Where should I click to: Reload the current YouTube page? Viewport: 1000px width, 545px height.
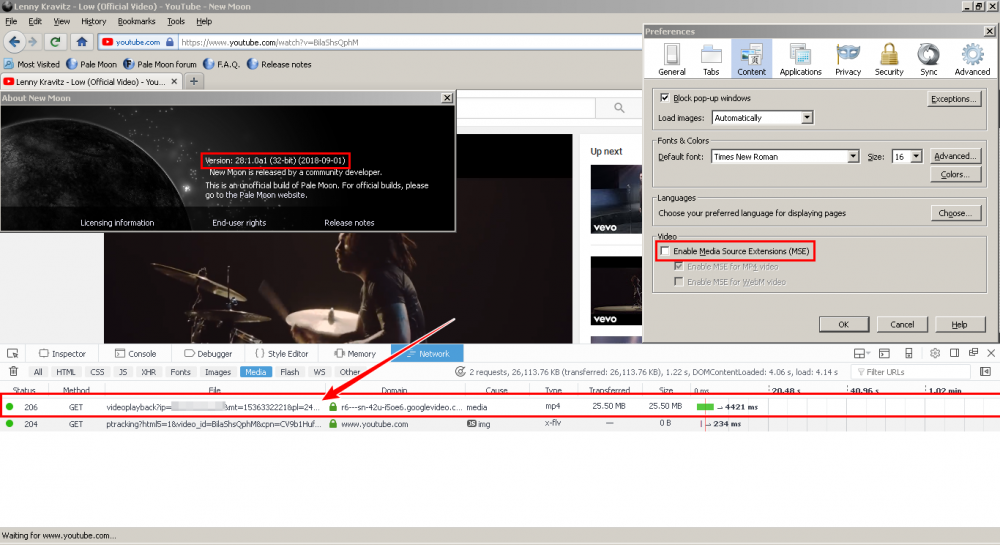click(x=55, y=42)
